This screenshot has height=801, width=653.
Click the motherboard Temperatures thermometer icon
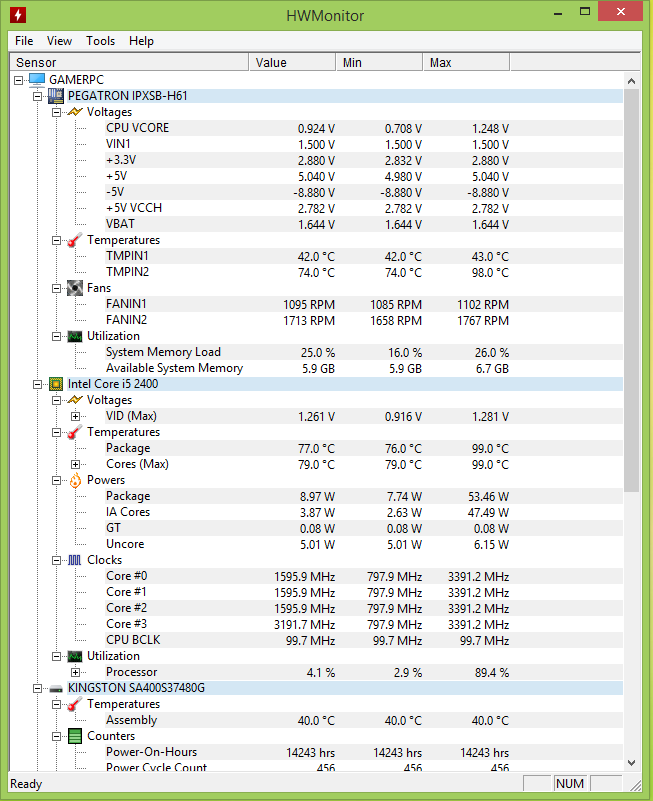[75, 240]
